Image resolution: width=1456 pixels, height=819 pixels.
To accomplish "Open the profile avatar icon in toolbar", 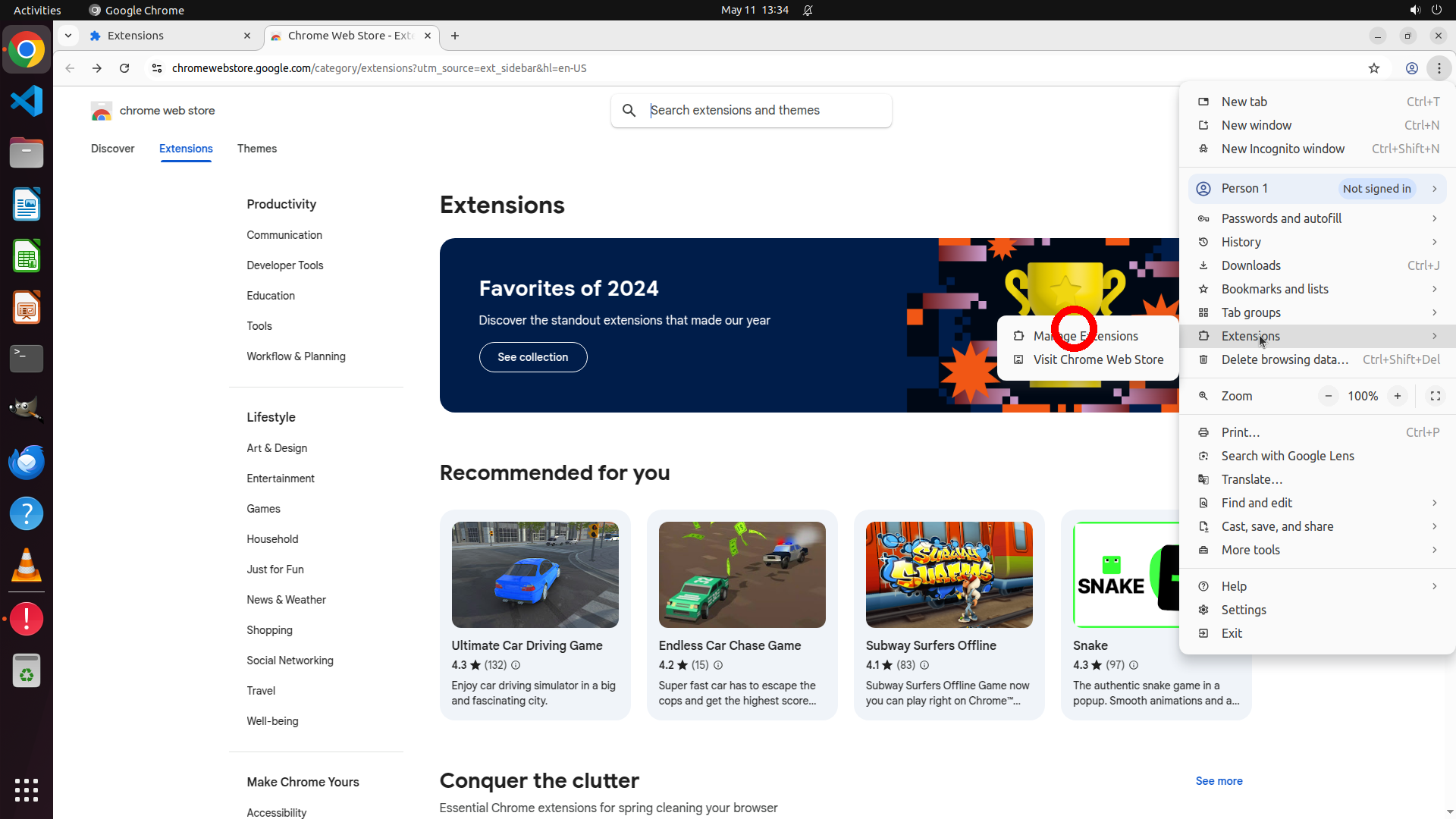I will (1411, 68).
